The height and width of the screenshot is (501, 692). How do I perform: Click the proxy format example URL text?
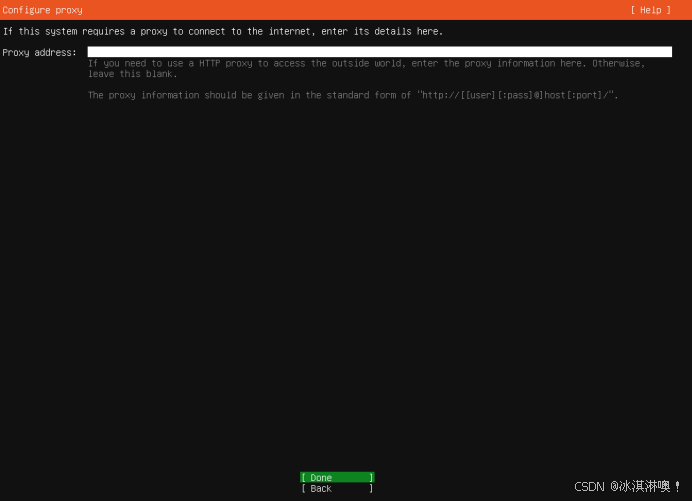click(x=516, y=95)
